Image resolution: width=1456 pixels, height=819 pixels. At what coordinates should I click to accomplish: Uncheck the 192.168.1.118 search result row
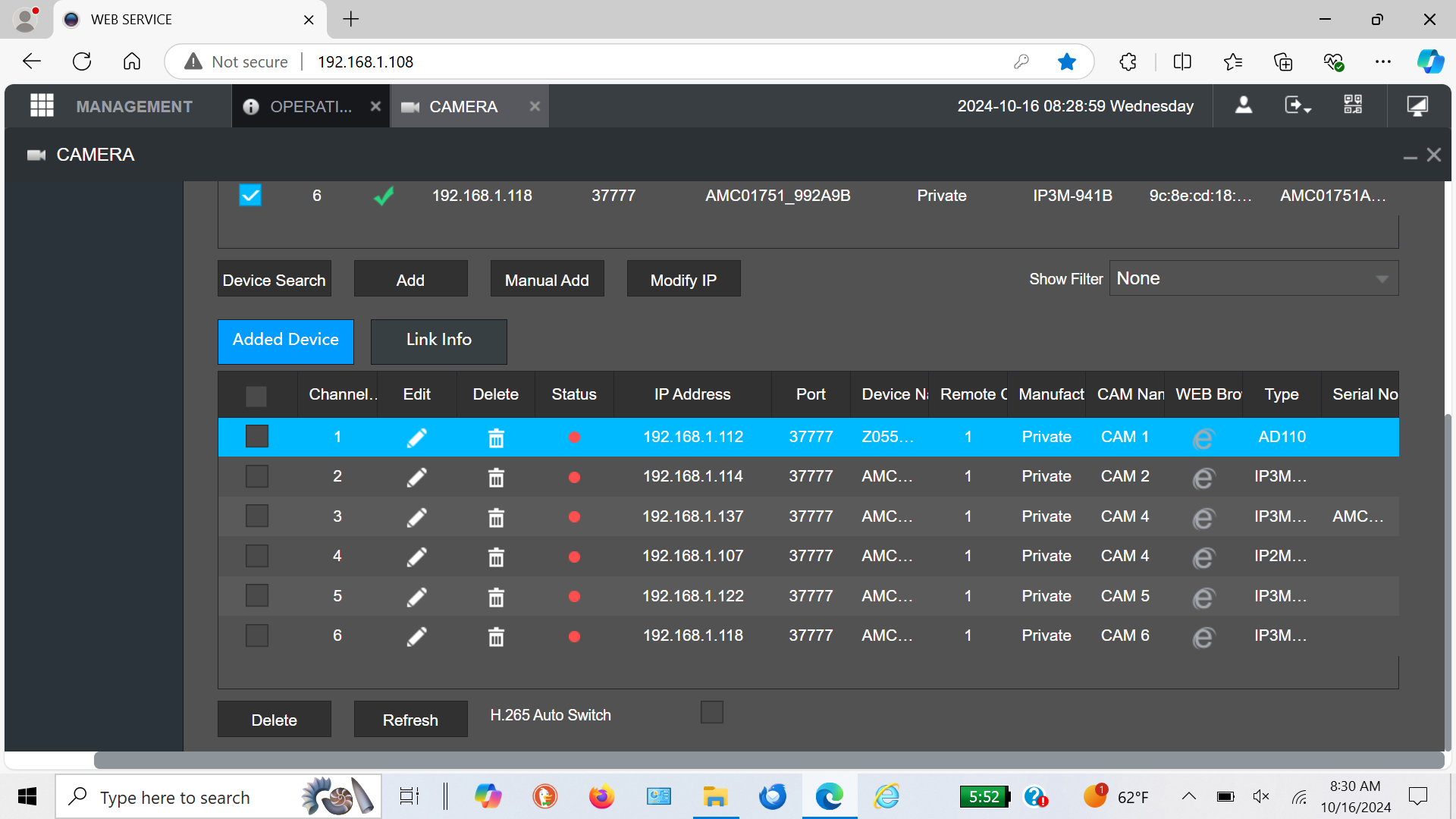point(250,196)
